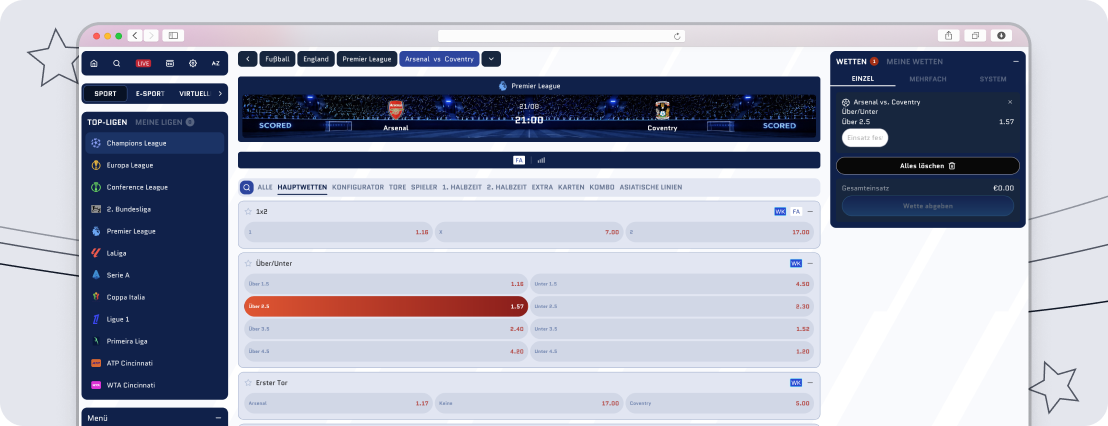1108x426 pixels.
Task: Switch to the System bet tab
Action: click(x=993, y=79)
